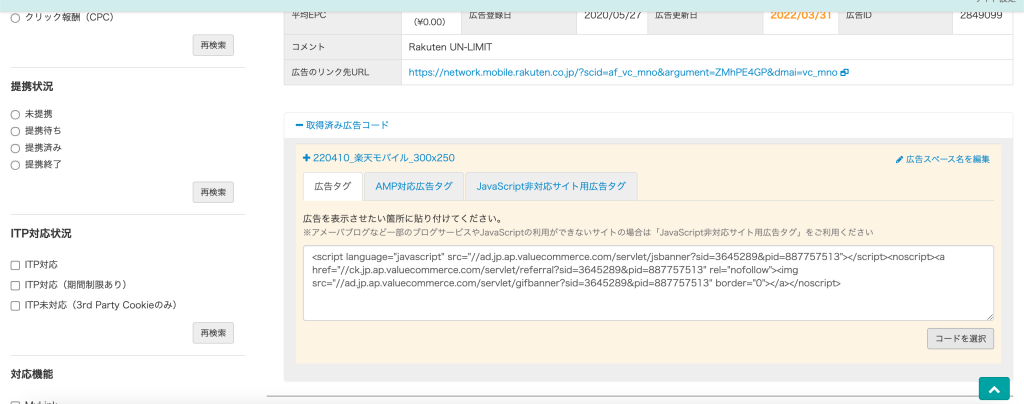The image size is (1024, 404).
Task: Click the 提携状況 section heading
Action: click(x=32, y=86)
